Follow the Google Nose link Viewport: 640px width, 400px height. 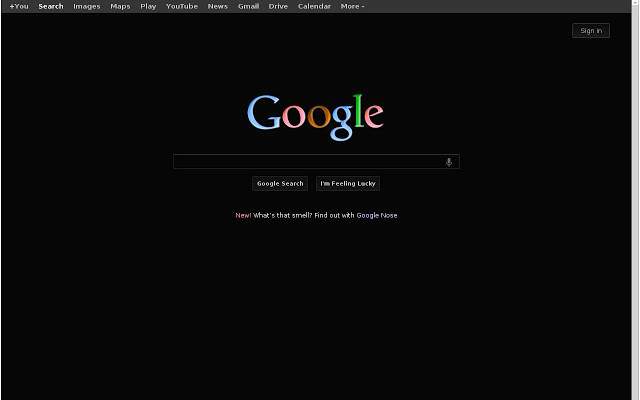point(377,216)
